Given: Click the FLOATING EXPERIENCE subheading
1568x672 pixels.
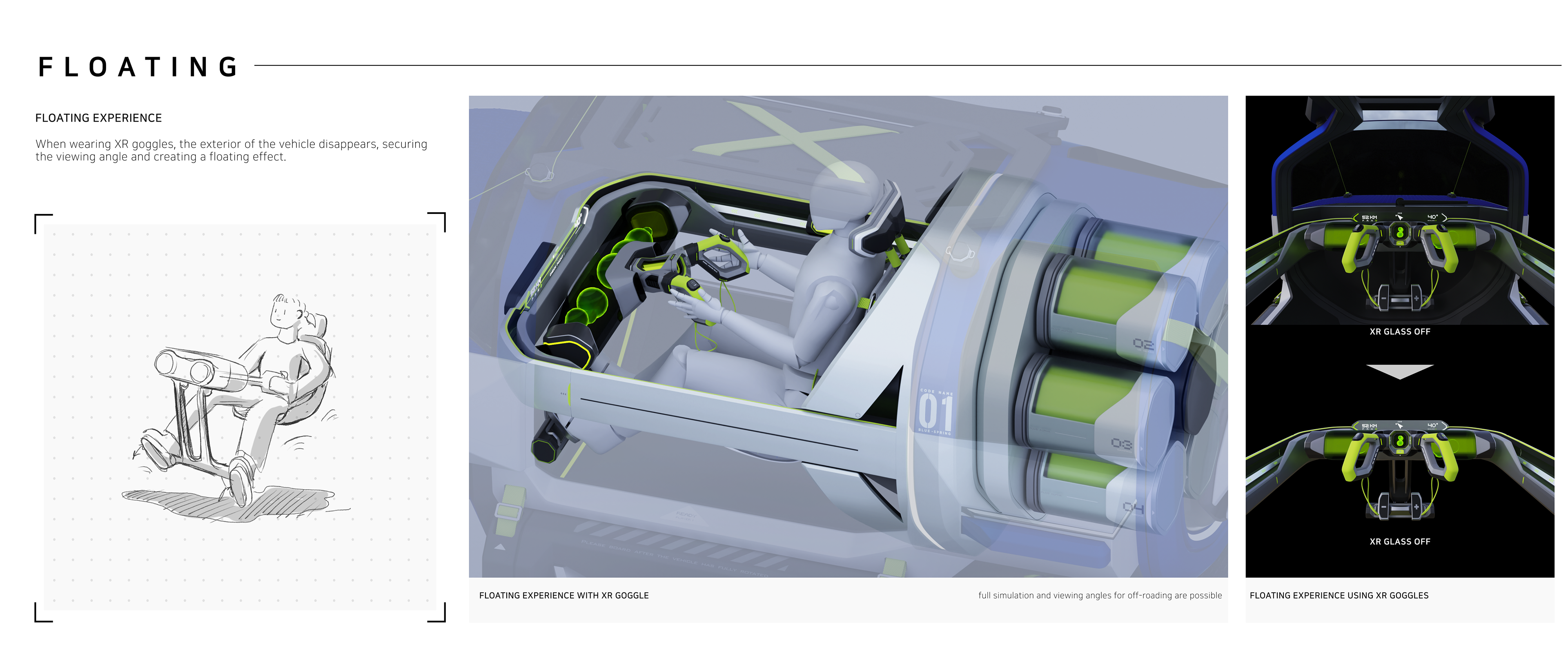Looking at the screenshot, I should coord(98,118).
